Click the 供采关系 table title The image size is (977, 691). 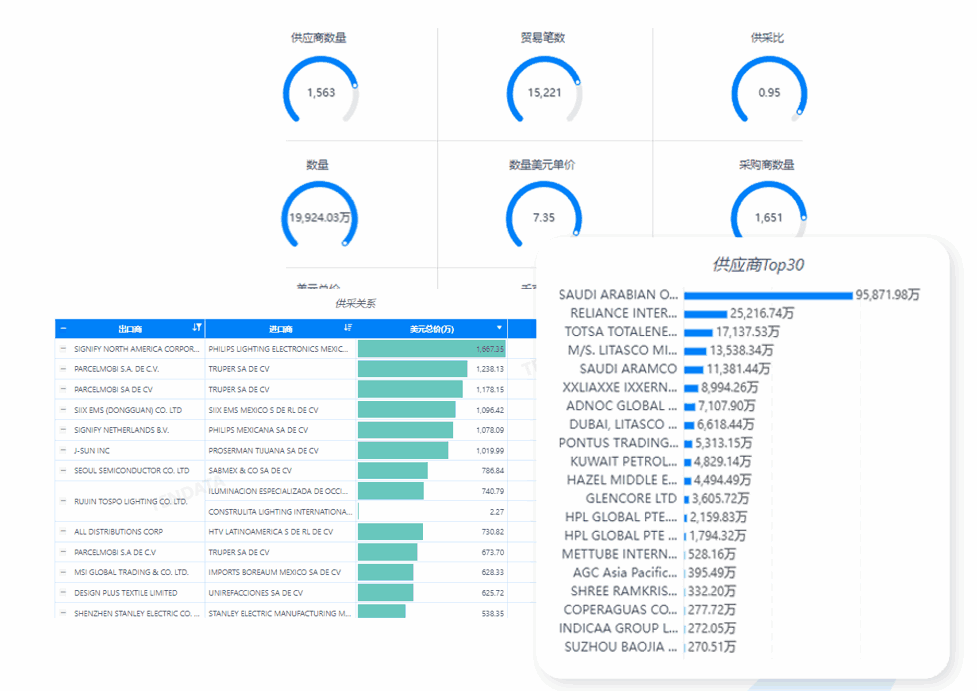click(x=356, y=303)
